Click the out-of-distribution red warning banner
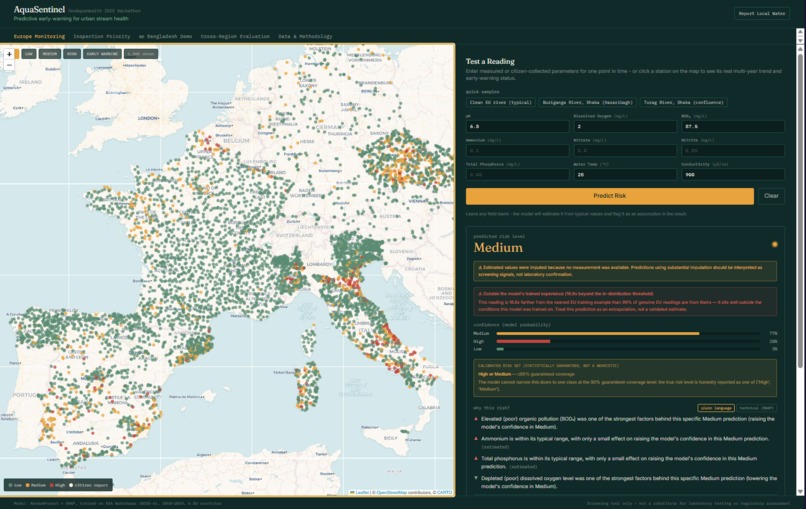This screenshot has width=806, height=509. (x=625, y=302)
